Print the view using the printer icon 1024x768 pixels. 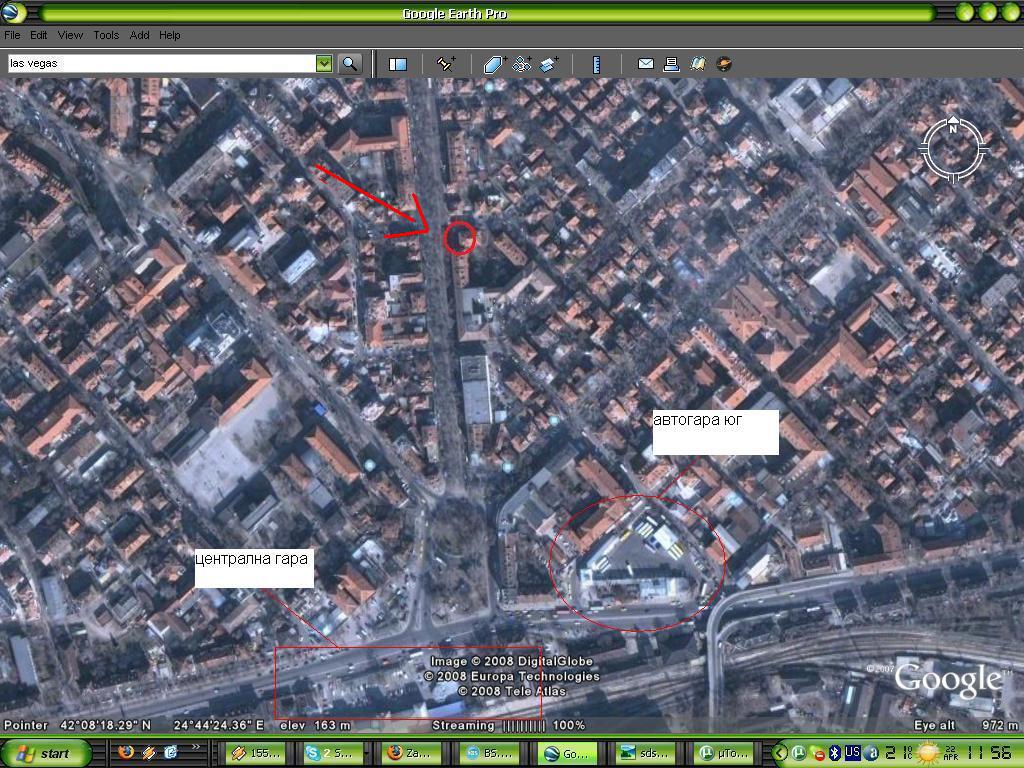671,63
